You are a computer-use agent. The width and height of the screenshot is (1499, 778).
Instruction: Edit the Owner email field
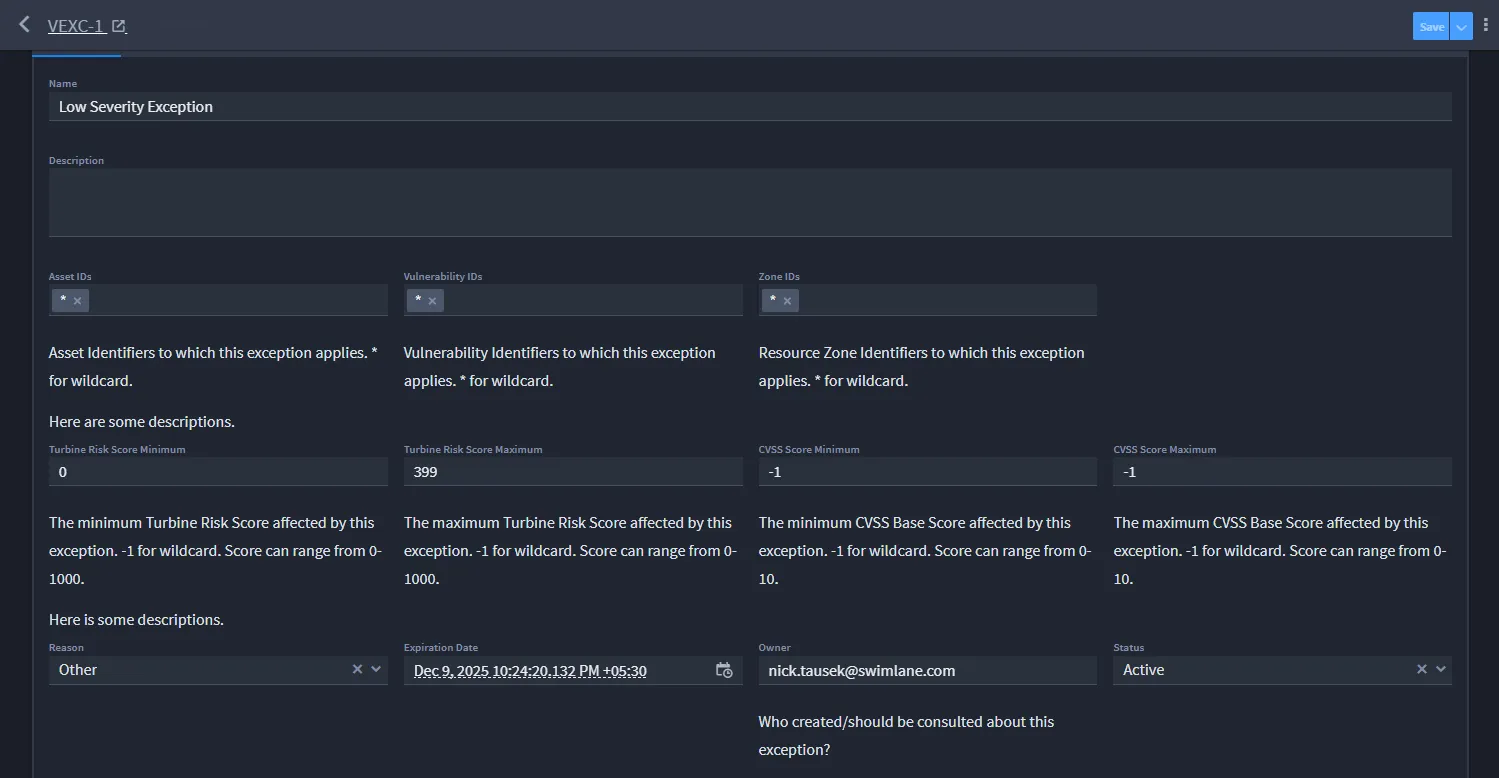coord(928,670)
